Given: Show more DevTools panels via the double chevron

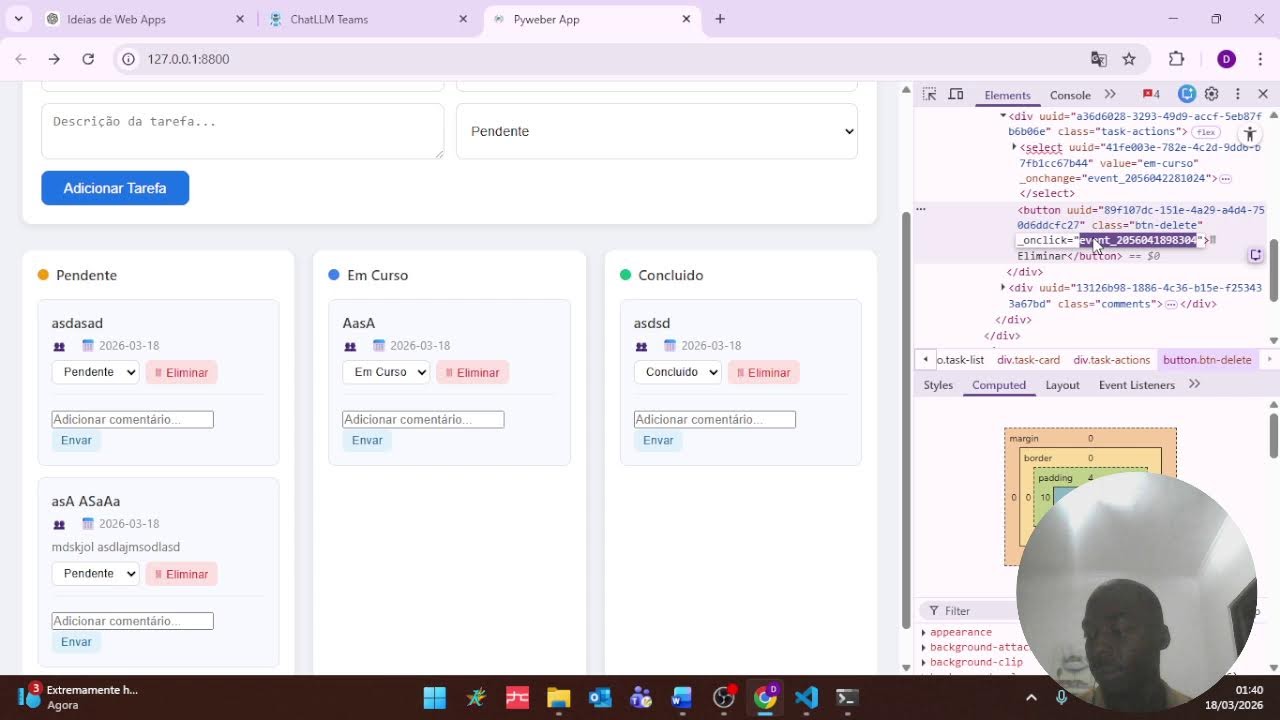Looking at the screenshot, I should pos(1110,94).
